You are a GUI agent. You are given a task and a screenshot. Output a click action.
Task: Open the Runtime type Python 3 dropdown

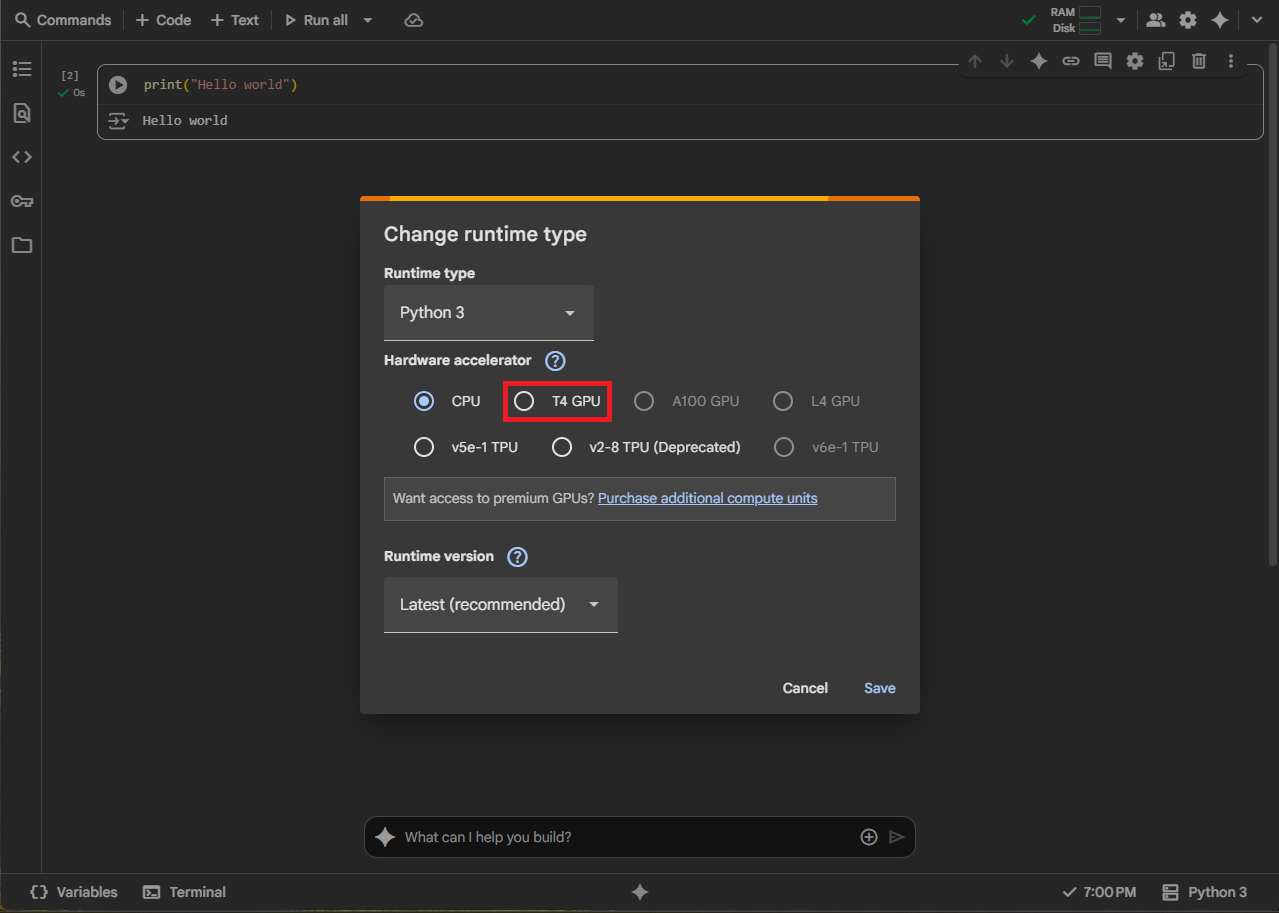coord(488,313)
